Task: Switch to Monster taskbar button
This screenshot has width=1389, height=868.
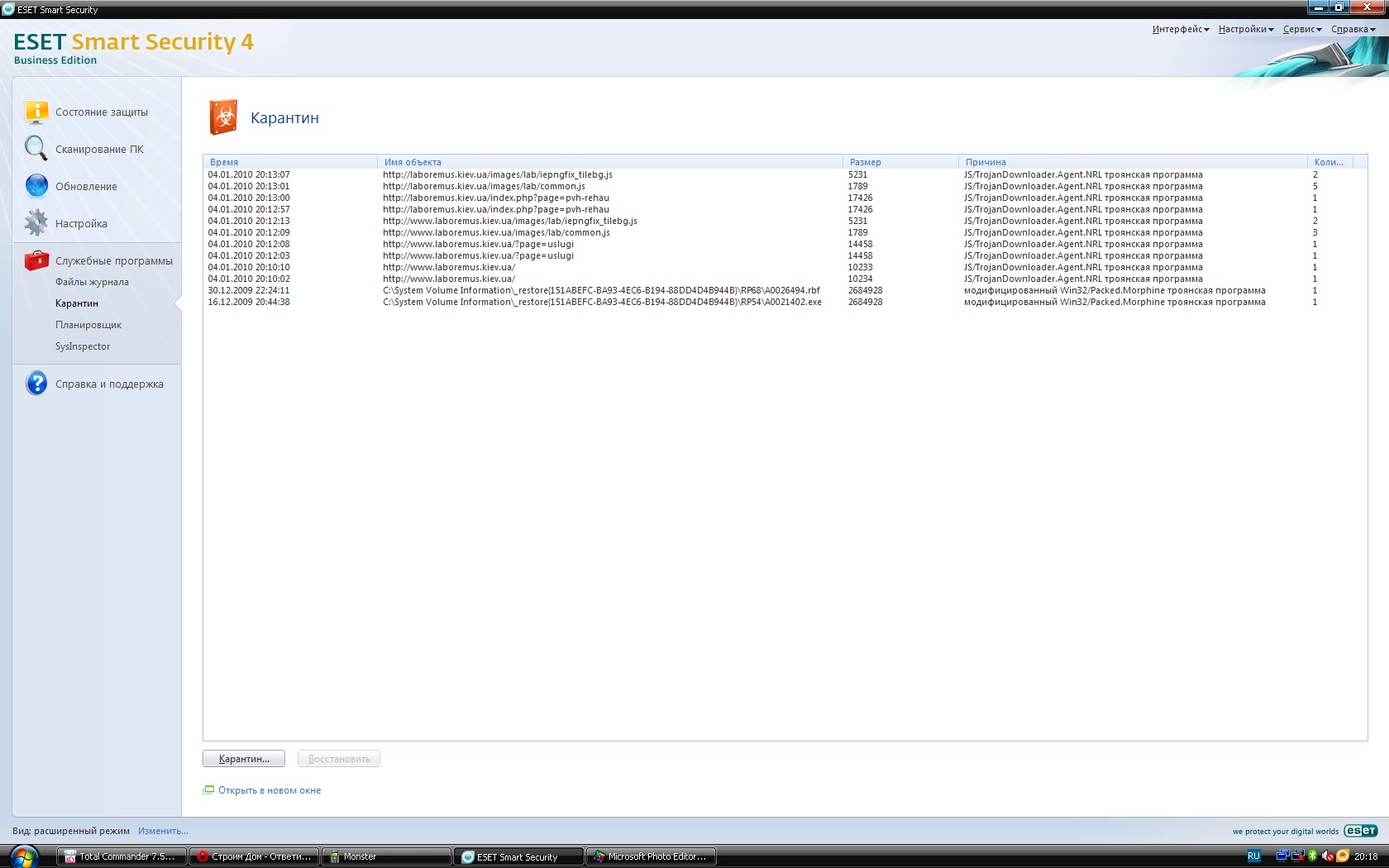Action: [x=386, y=856]
